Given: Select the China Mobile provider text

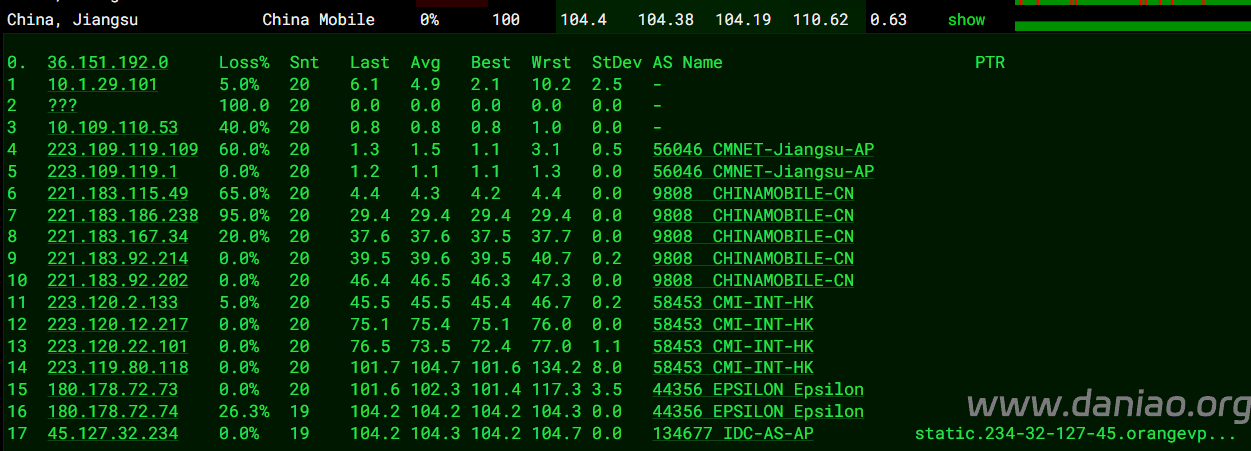Looking at the screenshot, I should 319,20.
